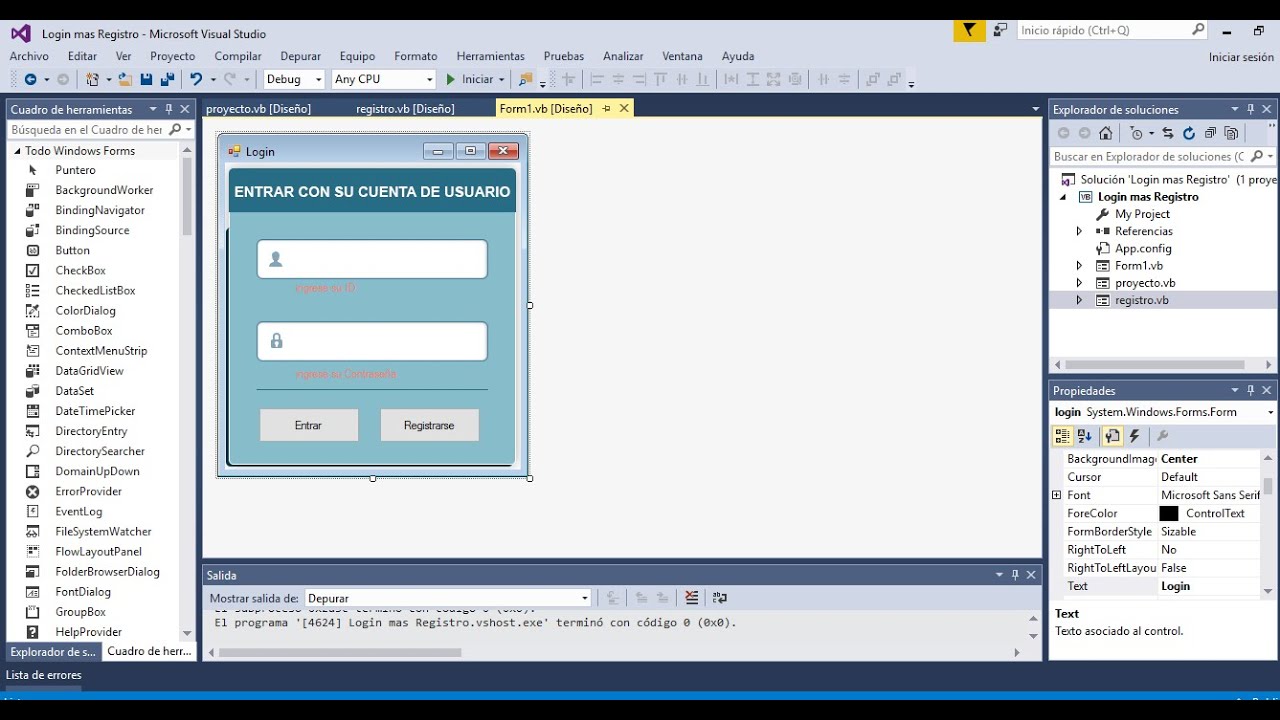The height and width of the screenshot is (720, 1280).
Task: Click the Show All Files icon
Action: (1231, 133)
